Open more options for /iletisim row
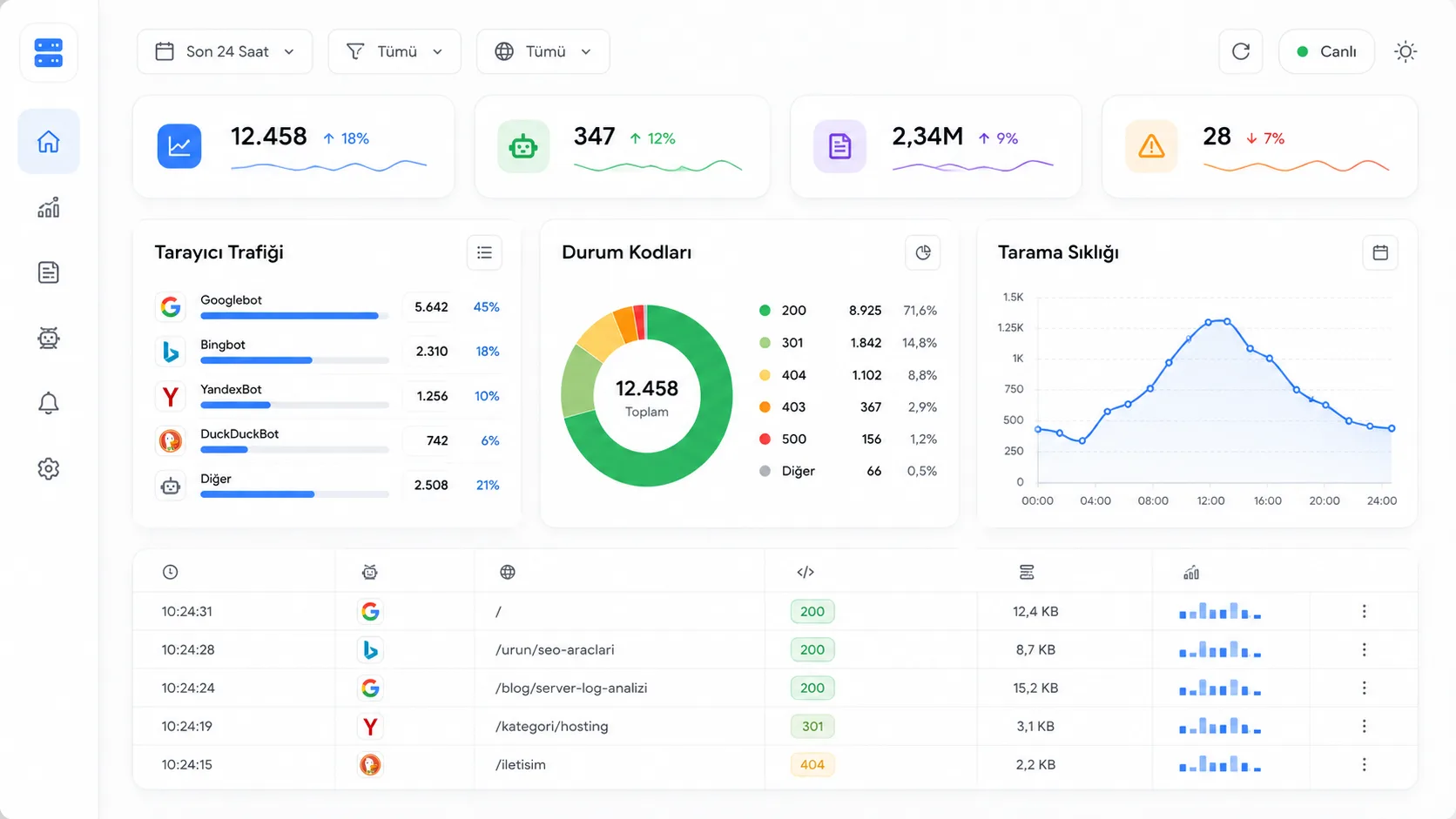1456x819 pixels. tap(1364, 764)
